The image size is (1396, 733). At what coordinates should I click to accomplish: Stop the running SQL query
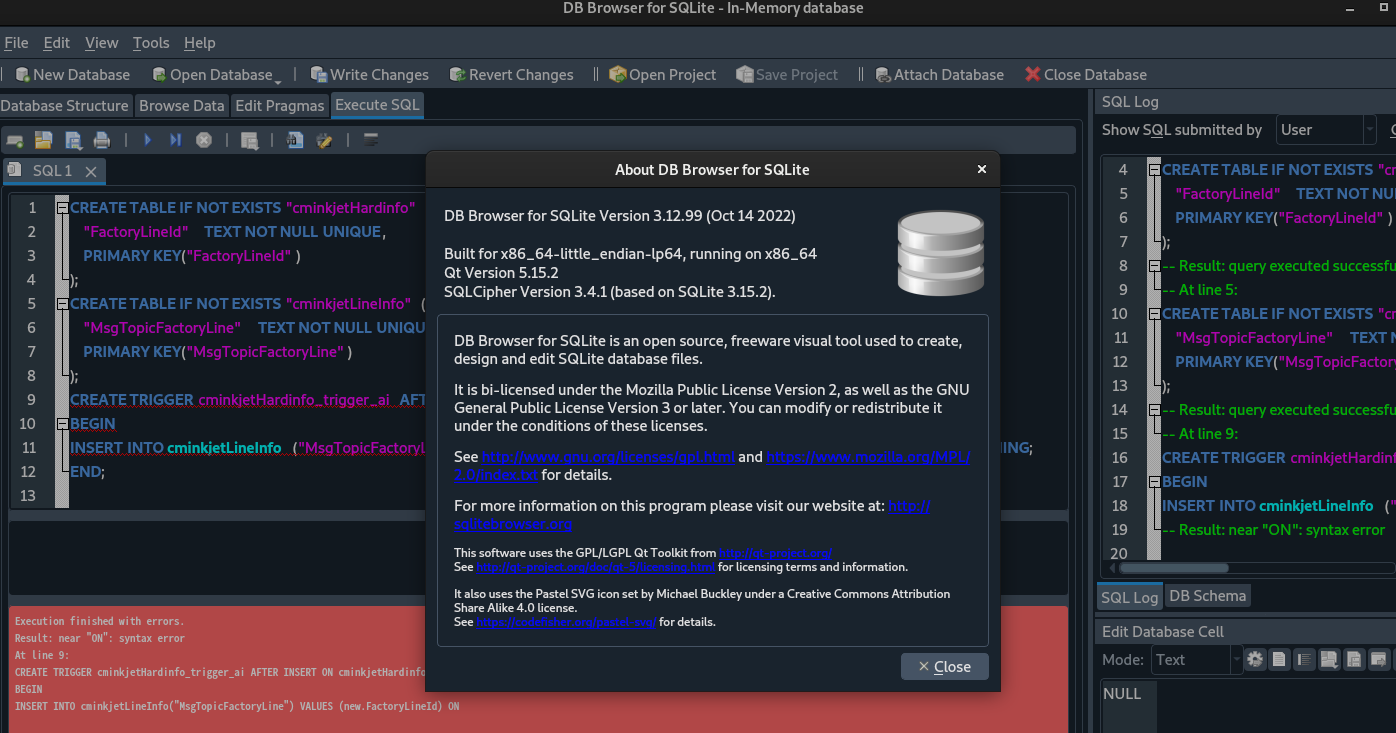tap(205, 140)
